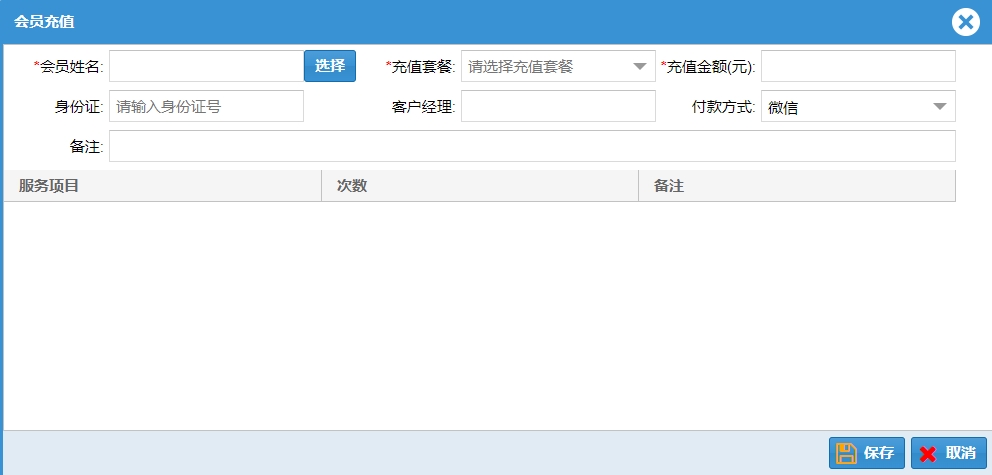Image resolution: width=992 pixels, height=475 pixels.
Task: Click the 充值金额(元) input field
Action: coord(858,66)
